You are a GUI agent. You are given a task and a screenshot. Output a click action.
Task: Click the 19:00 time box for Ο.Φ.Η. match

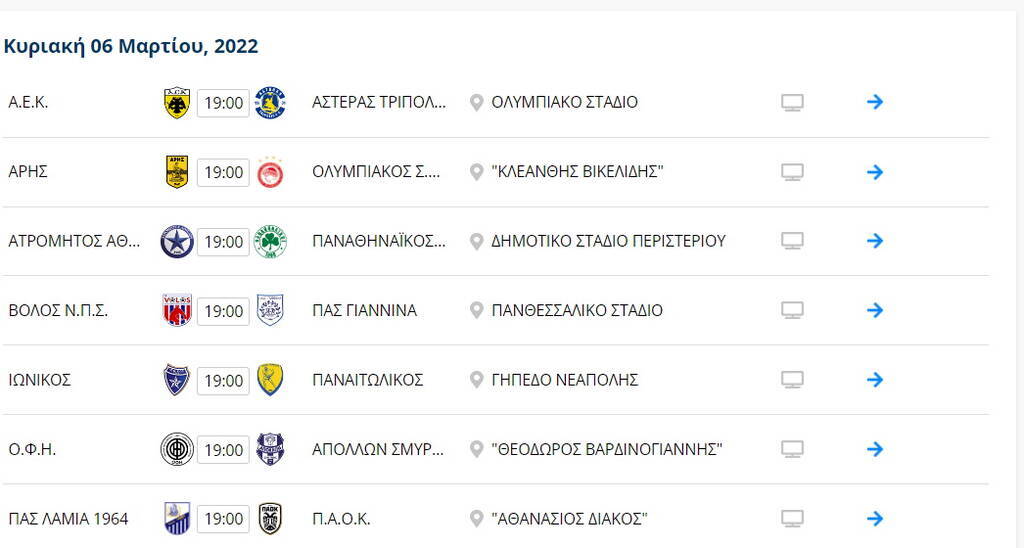click(x=223, y=449)
